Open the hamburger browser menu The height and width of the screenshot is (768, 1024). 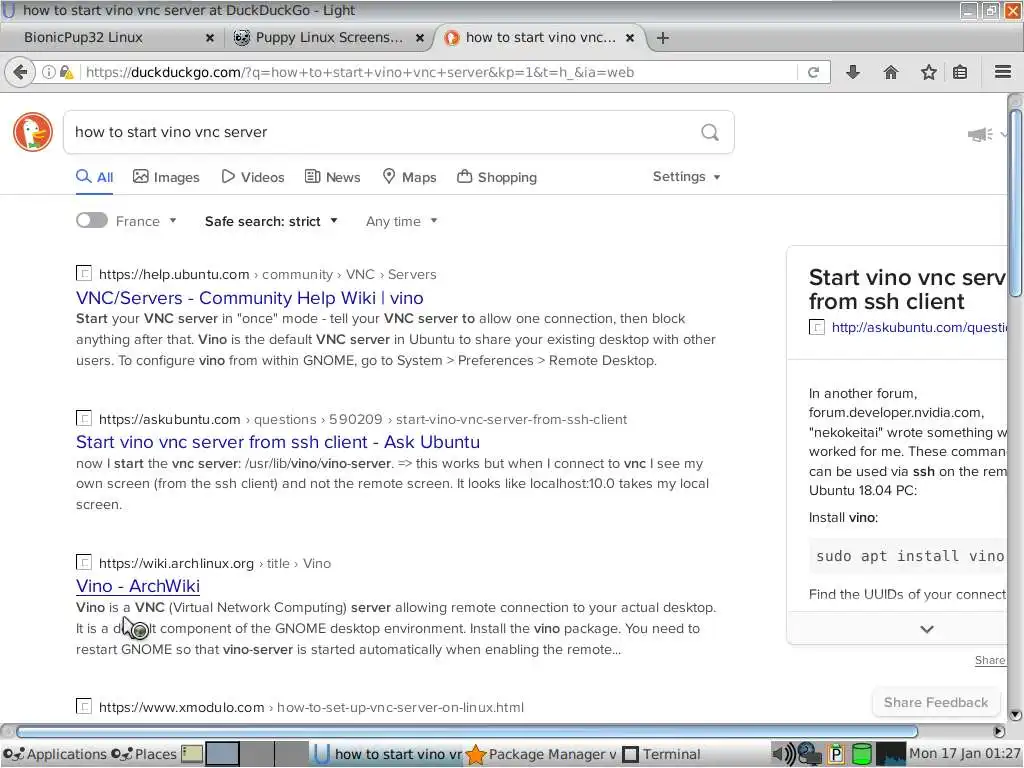tap(1003, 72)
